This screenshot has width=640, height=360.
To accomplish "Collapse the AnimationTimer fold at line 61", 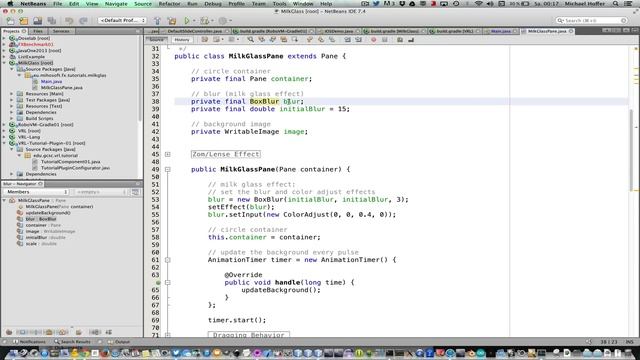I will pos(168,260).
